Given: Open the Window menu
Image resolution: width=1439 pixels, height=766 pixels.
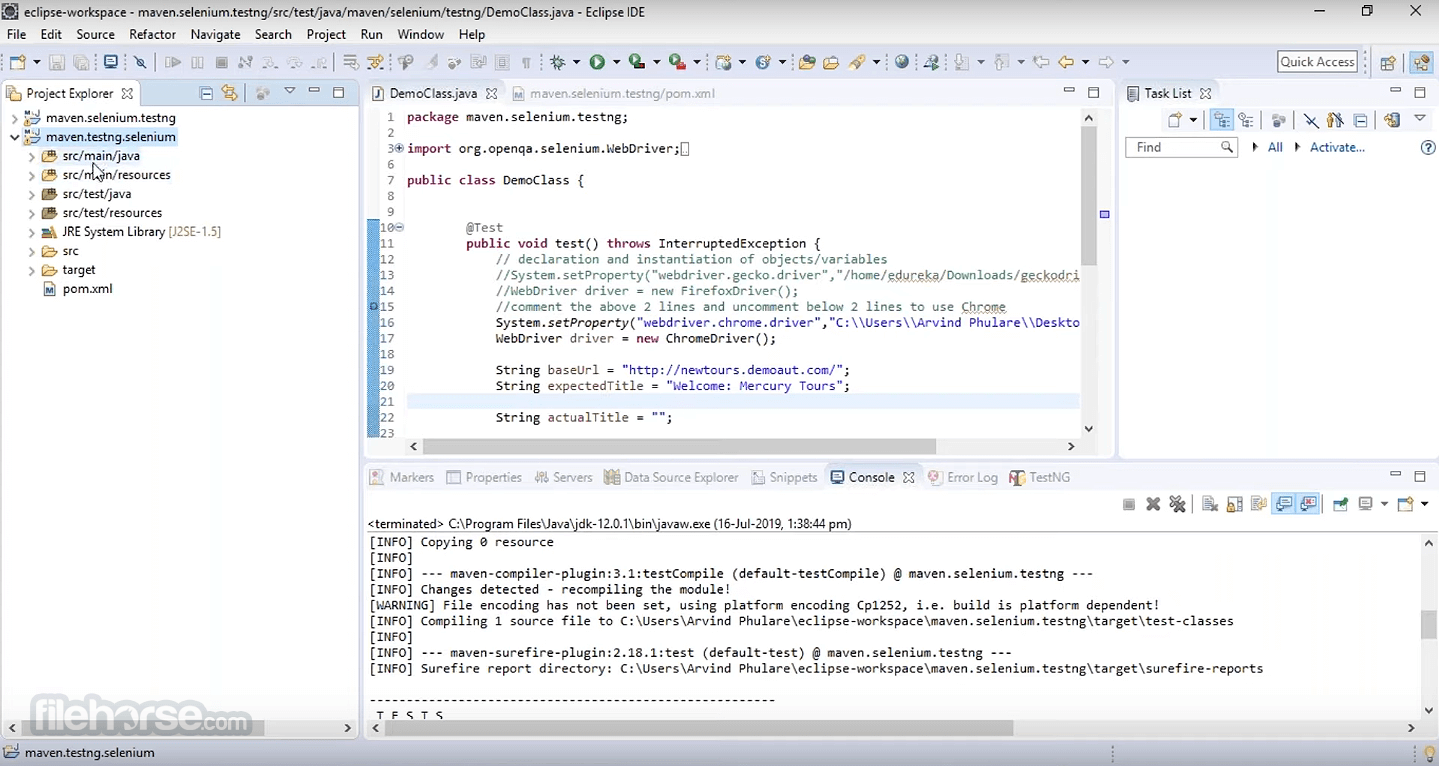Looking at the screenshot, I should click(420, 34).
